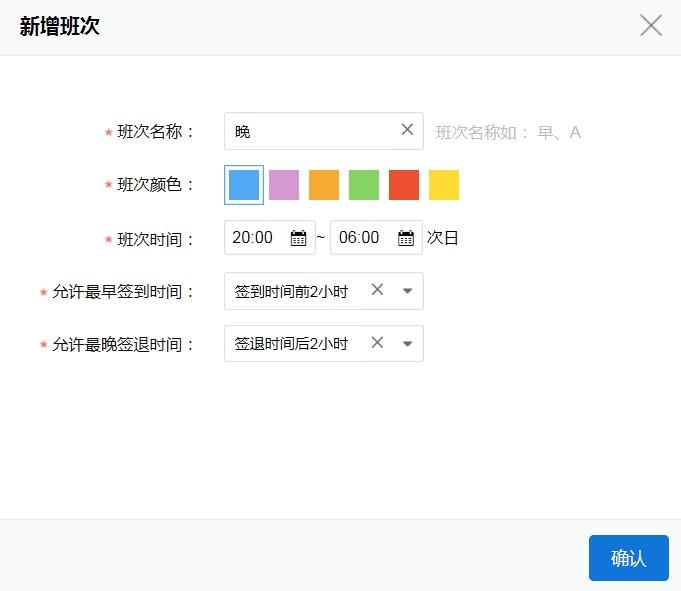Click the 签退时间后2小时 combo box text
Image resolution: width=681 pixels, height=591 pixels.
[292, 344]
